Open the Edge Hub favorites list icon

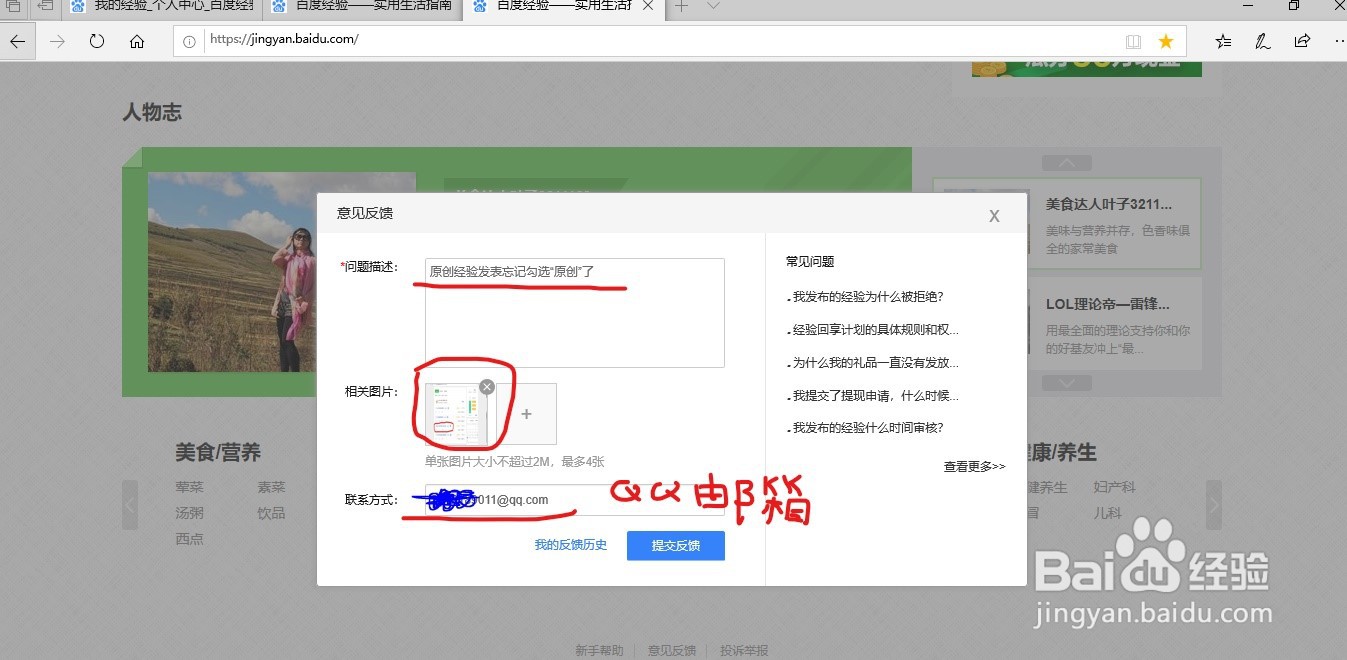(x=1222, y=41)
